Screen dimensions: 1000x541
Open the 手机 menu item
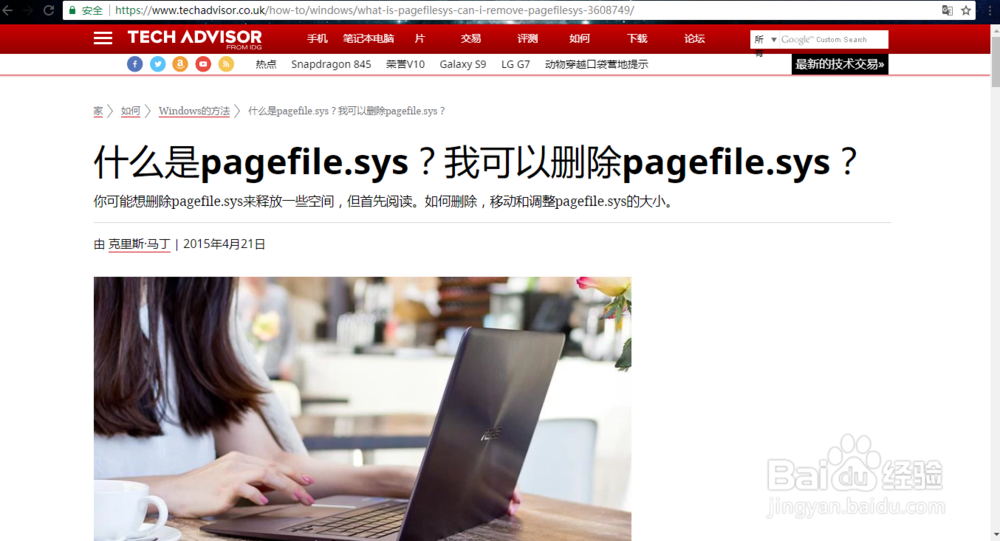[317, 39]
